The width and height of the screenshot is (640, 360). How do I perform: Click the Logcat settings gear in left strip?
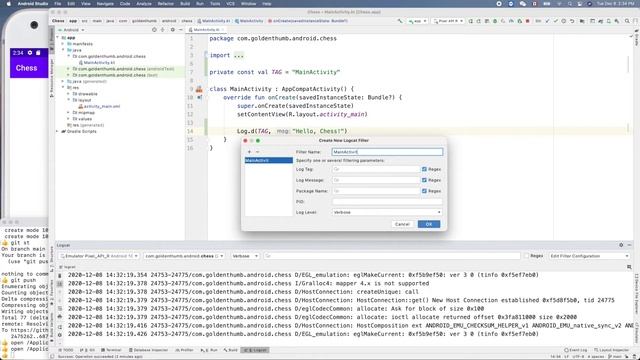pyautogui.click(x=60, y=335)
